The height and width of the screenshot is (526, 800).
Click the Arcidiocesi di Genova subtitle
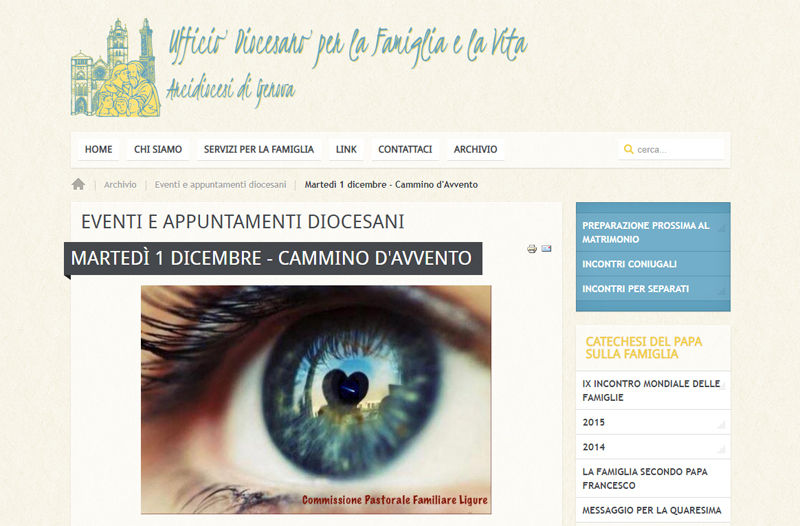(231, 89)
